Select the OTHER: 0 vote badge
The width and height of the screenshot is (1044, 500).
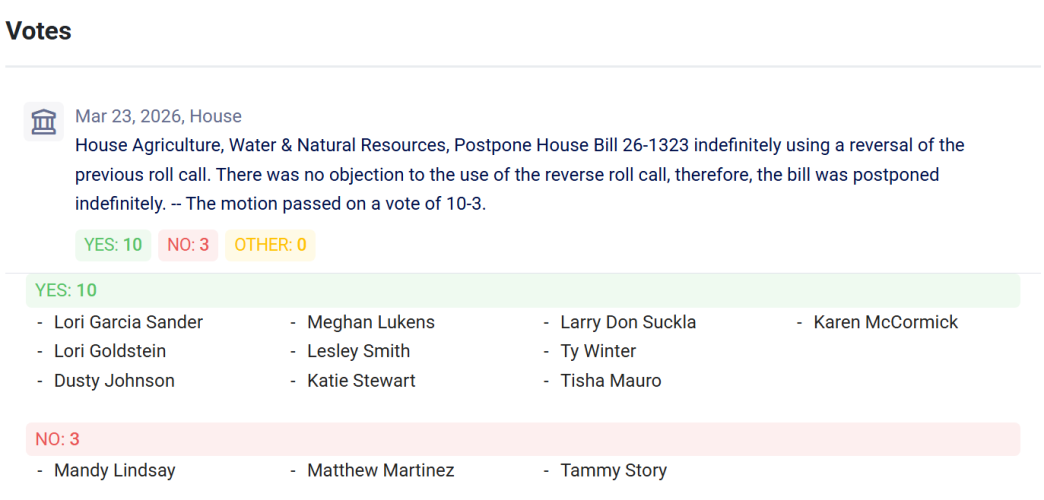coord(270,245)
